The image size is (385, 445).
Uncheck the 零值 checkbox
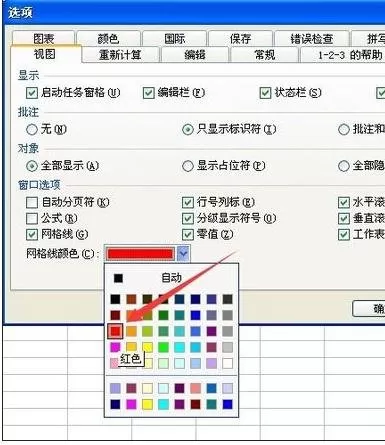[188, 234]
